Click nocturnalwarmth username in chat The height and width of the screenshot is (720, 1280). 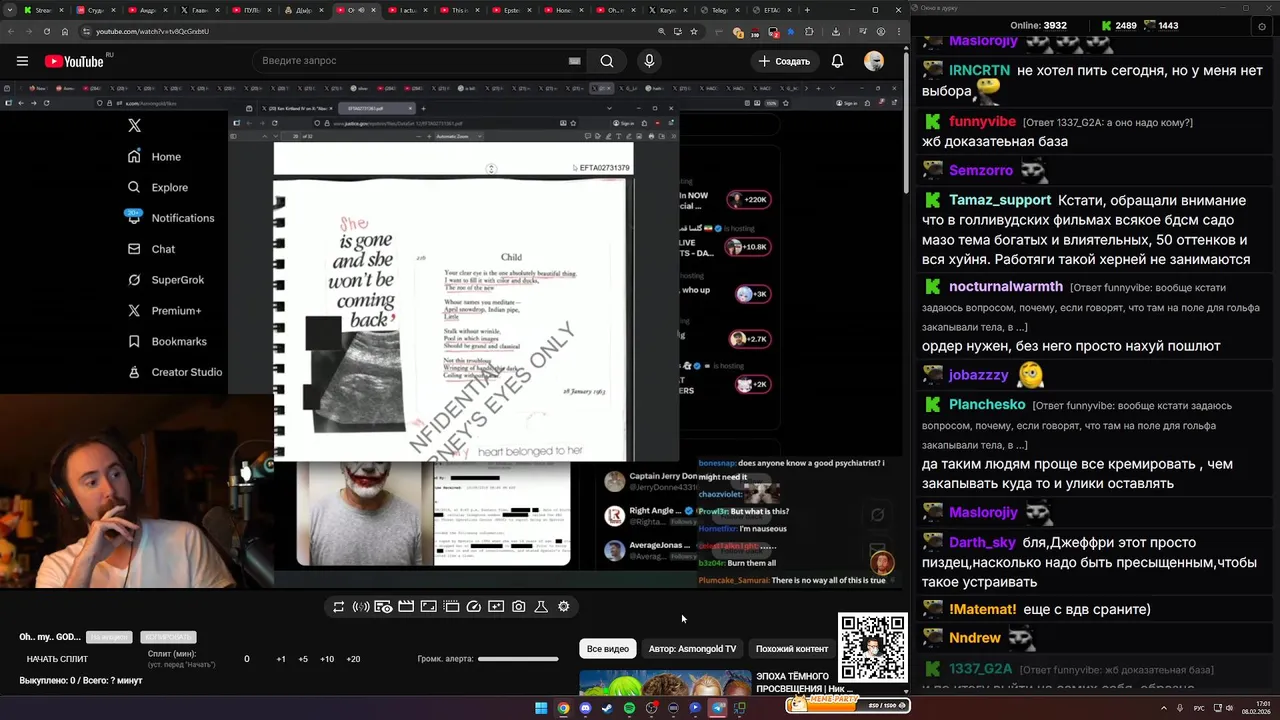[1006, 287]
